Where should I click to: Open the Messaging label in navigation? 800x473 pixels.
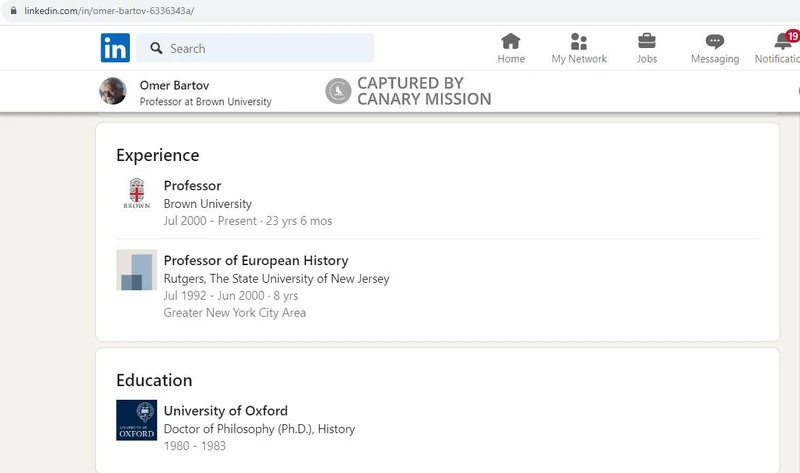click(x=715, y=59)
